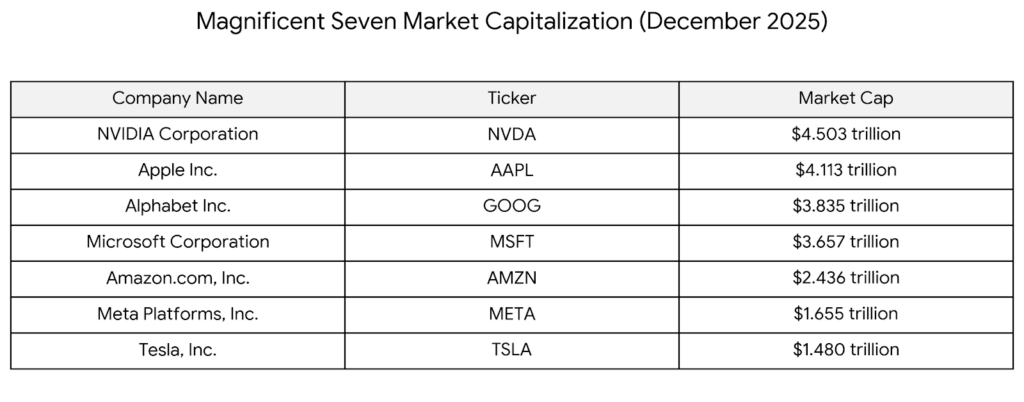The image size is (1024, 402).
Task: Select the $4.113 trillion cell
Action: click(x=845, y=170)
